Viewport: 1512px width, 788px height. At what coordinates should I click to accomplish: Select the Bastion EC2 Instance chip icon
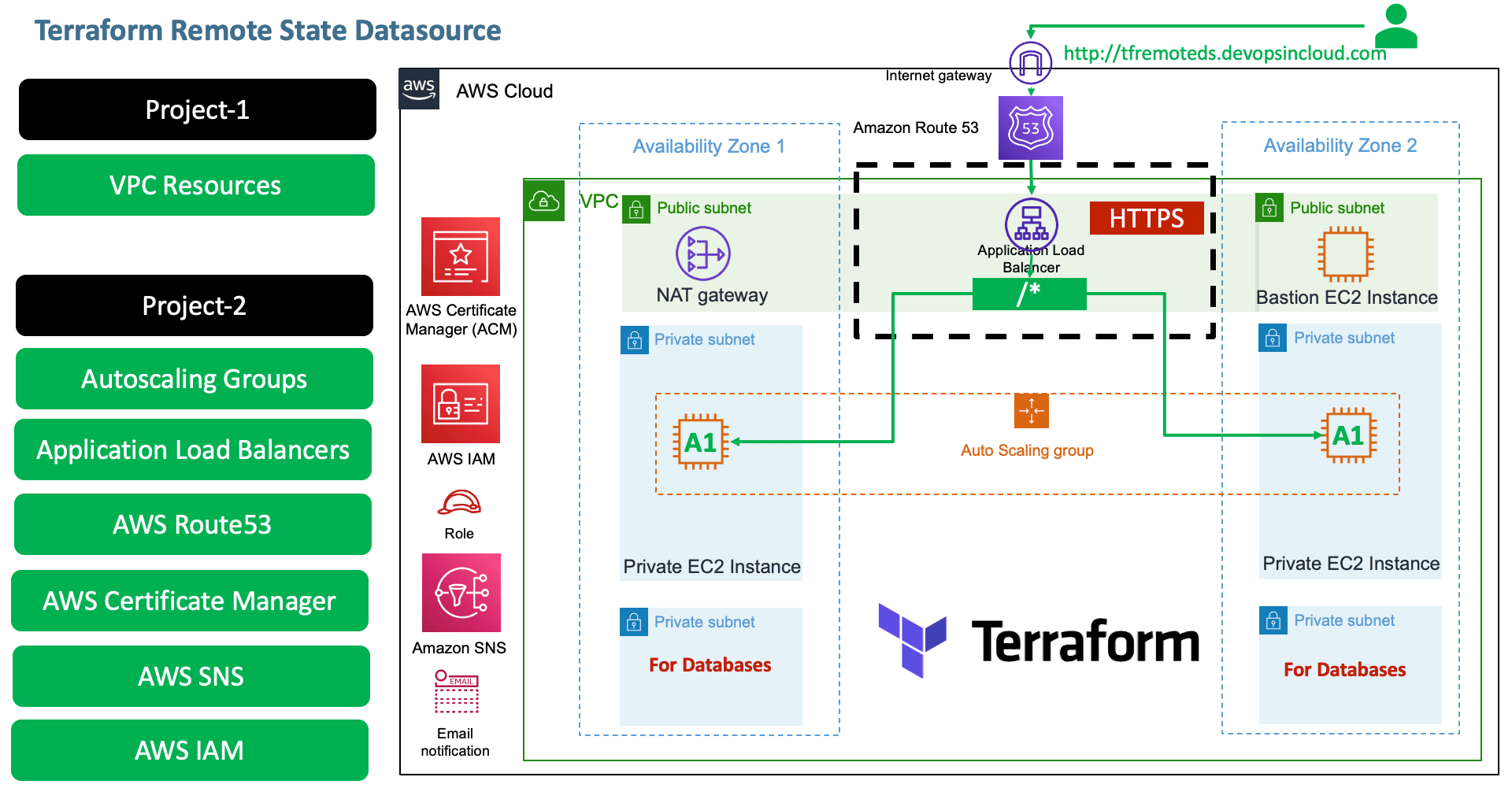(1346, 254)
